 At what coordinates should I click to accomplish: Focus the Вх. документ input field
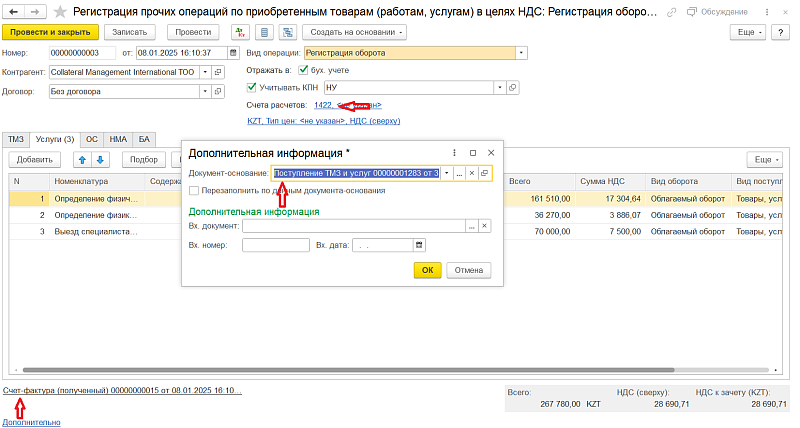point(354,226)
